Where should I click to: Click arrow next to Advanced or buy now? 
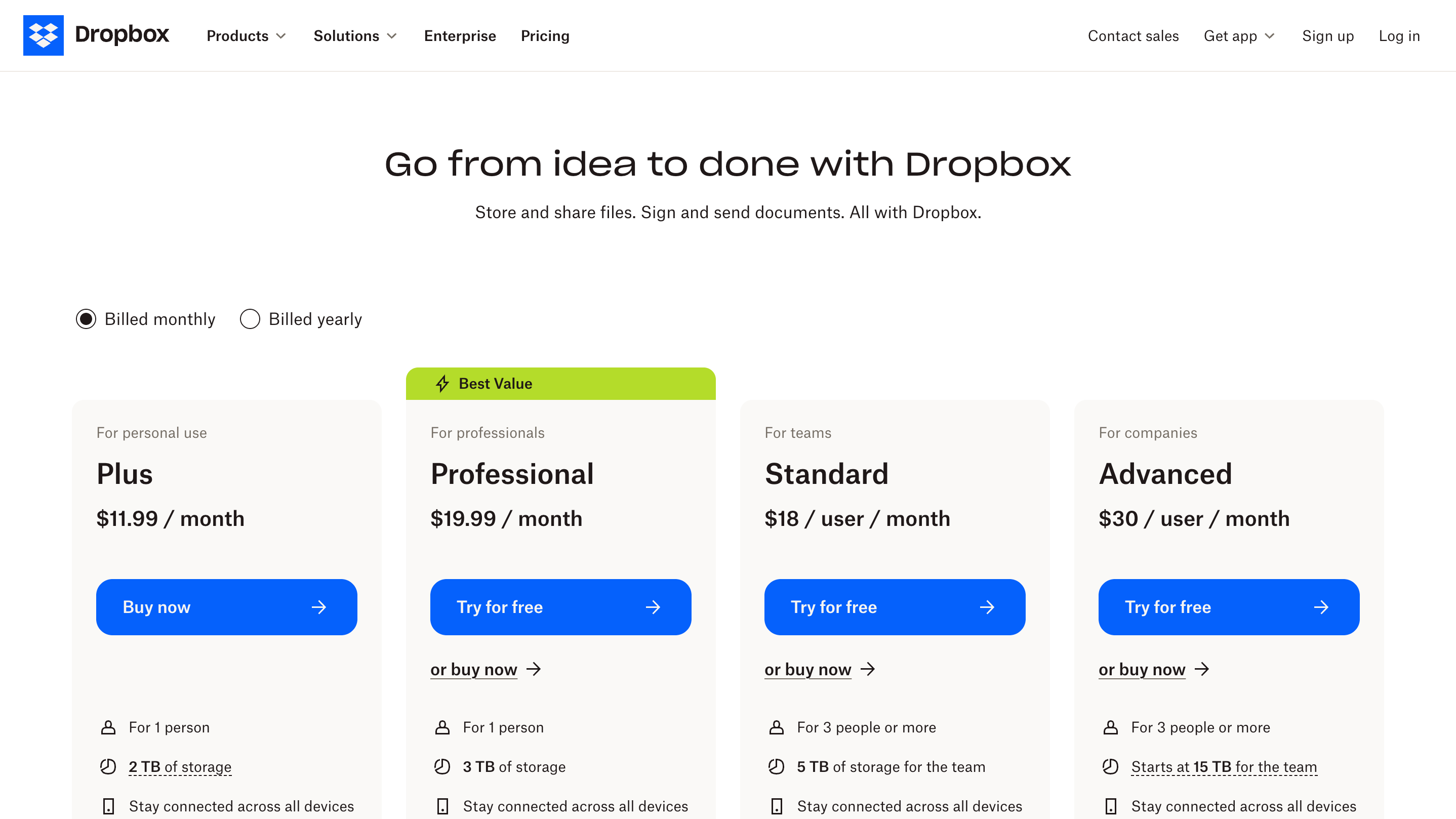(1202, 669)
